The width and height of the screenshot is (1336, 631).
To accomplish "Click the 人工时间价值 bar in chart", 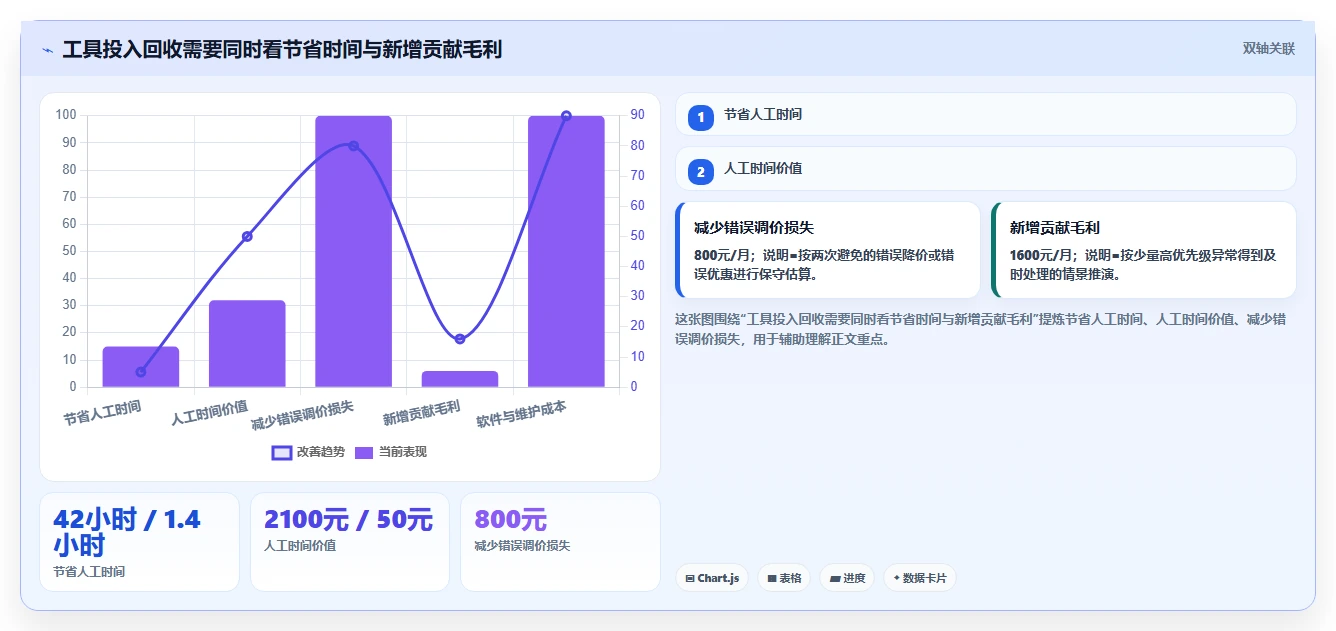I will (x=247, y=344).
